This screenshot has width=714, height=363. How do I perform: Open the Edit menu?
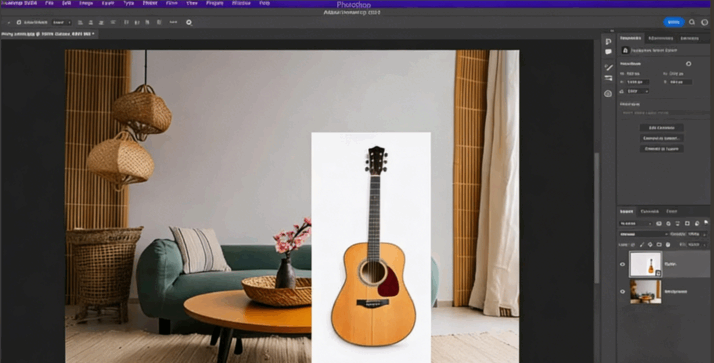point(66,3)
